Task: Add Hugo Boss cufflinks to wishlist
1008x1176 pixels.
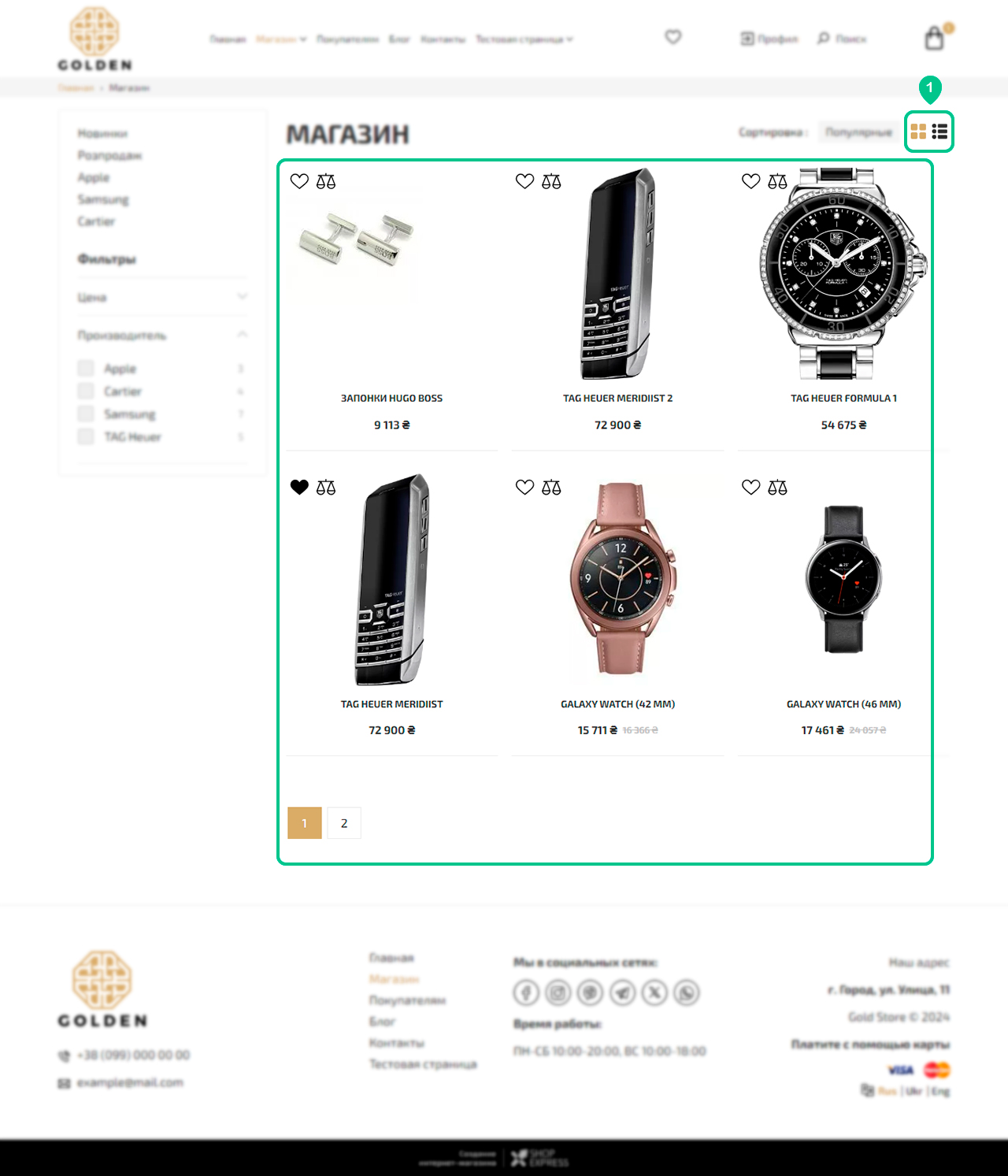Action: (299, 181)
